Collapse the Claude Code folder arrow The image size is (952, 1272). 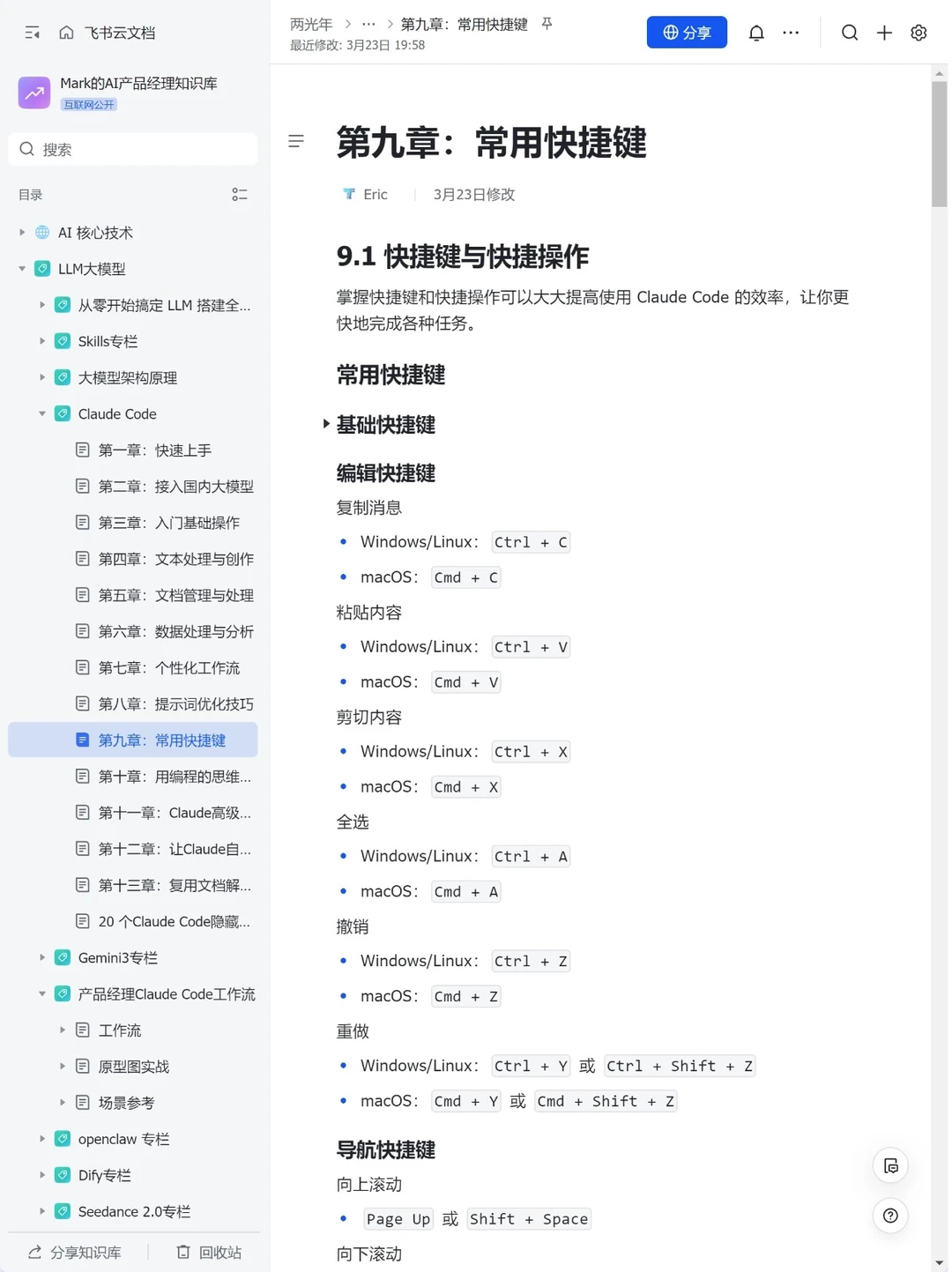[x=41, y=413]
